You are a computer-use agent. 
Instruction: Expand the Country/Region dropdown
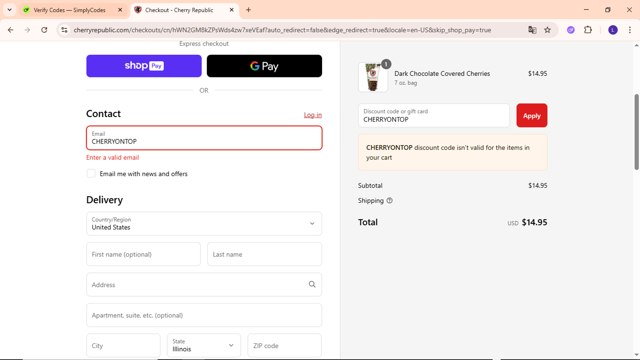click(204, 223)
